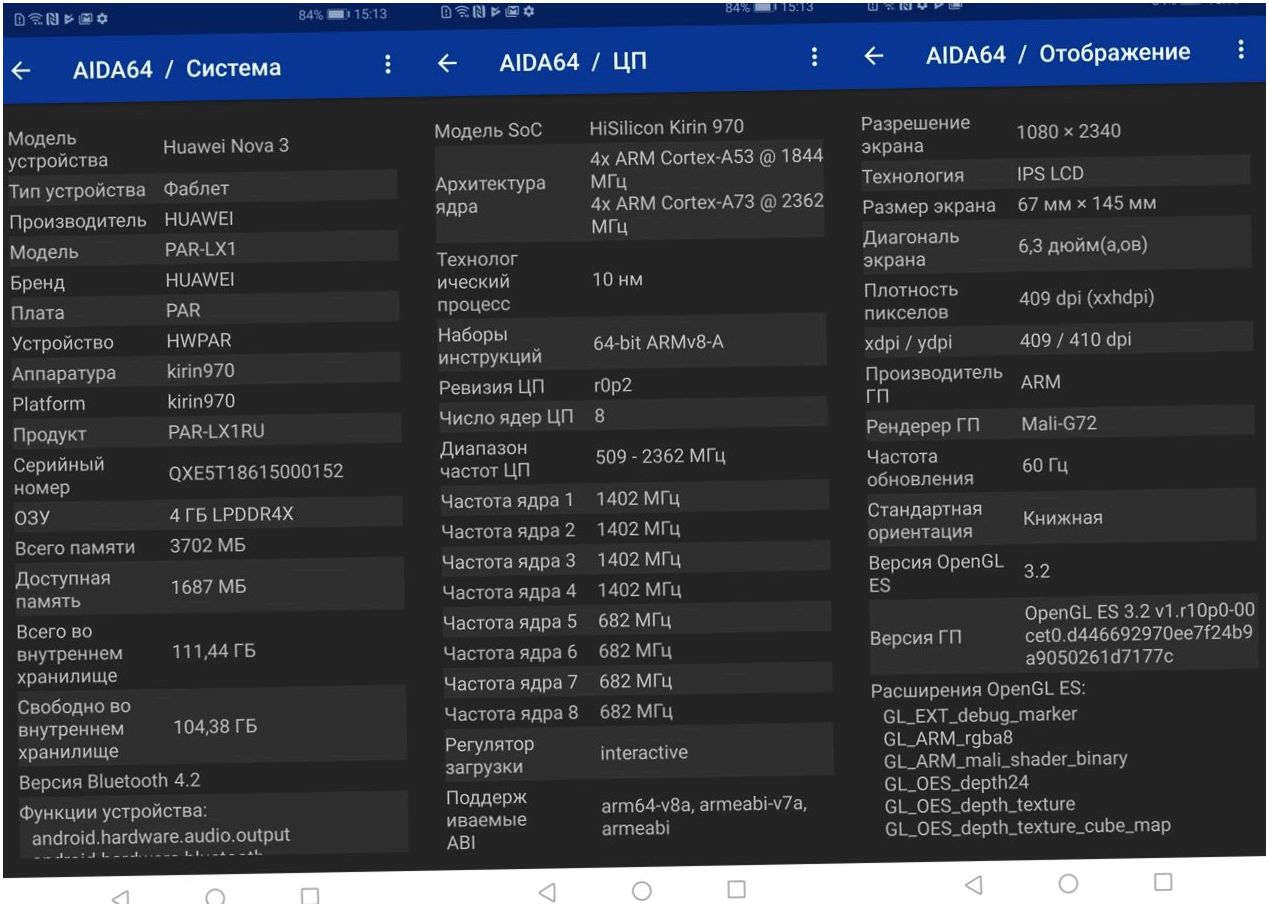Select the 67 мм × 145 мм screen size
Image resolution: width=1269 pixels, height=907 pixels.
click(x=1086, y=205)
